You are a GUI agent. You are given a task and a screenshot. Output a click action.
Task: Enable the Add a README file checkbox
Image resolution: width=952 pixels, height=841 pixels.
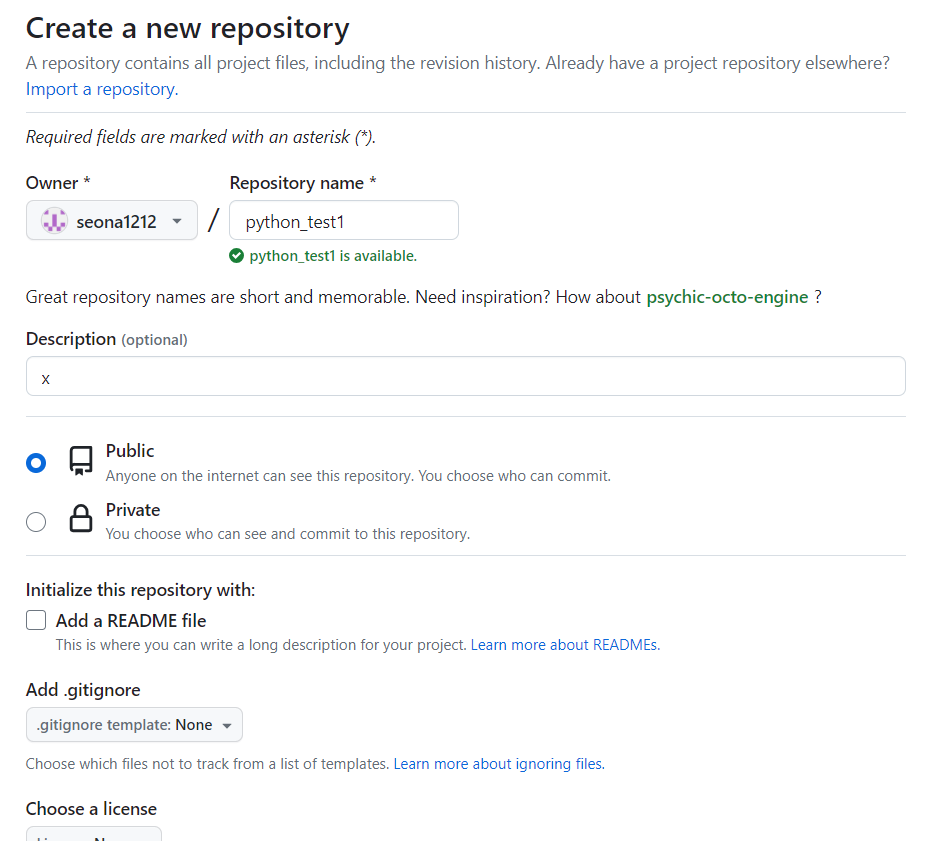coord(36,620)
